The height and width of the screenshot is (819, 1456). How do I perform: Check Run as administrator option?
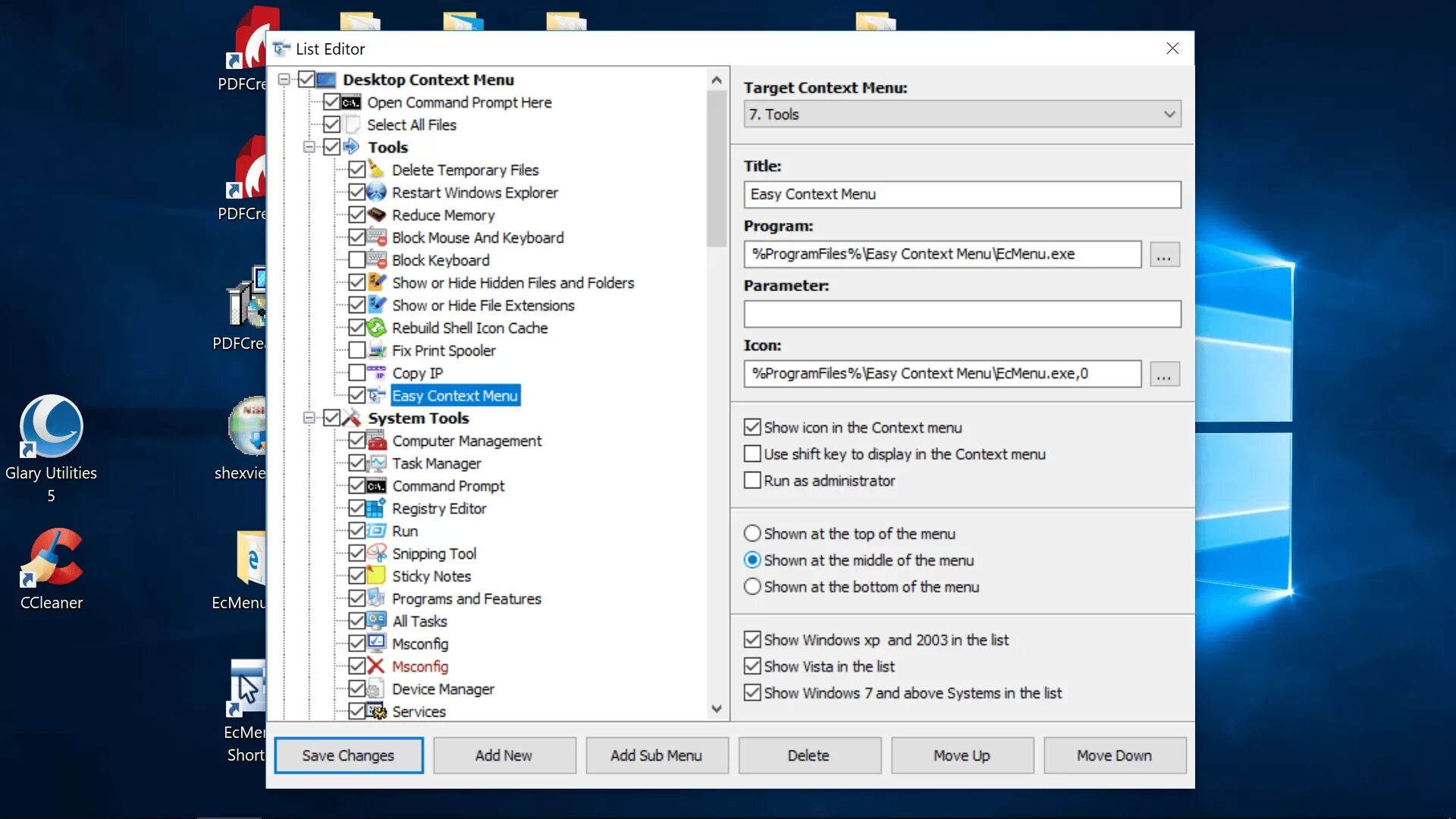752,480
